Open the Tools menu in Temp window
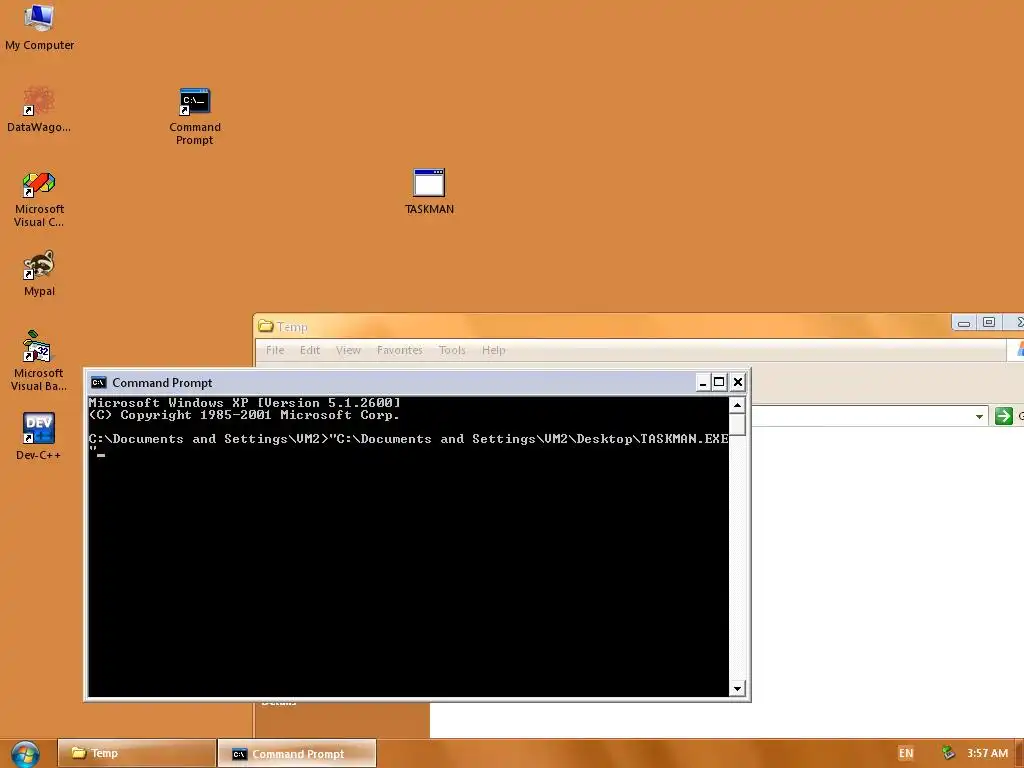The height and width of the screenshot is (768, 1024). 452,350
